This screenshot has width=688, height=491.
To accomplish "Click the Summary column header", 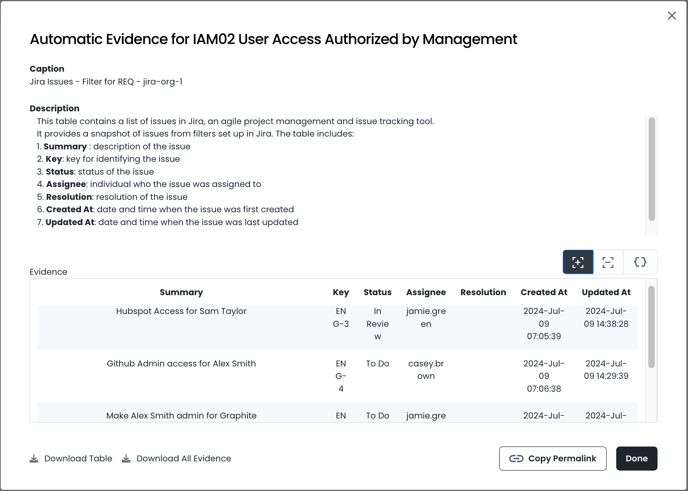I will [181, 292].
